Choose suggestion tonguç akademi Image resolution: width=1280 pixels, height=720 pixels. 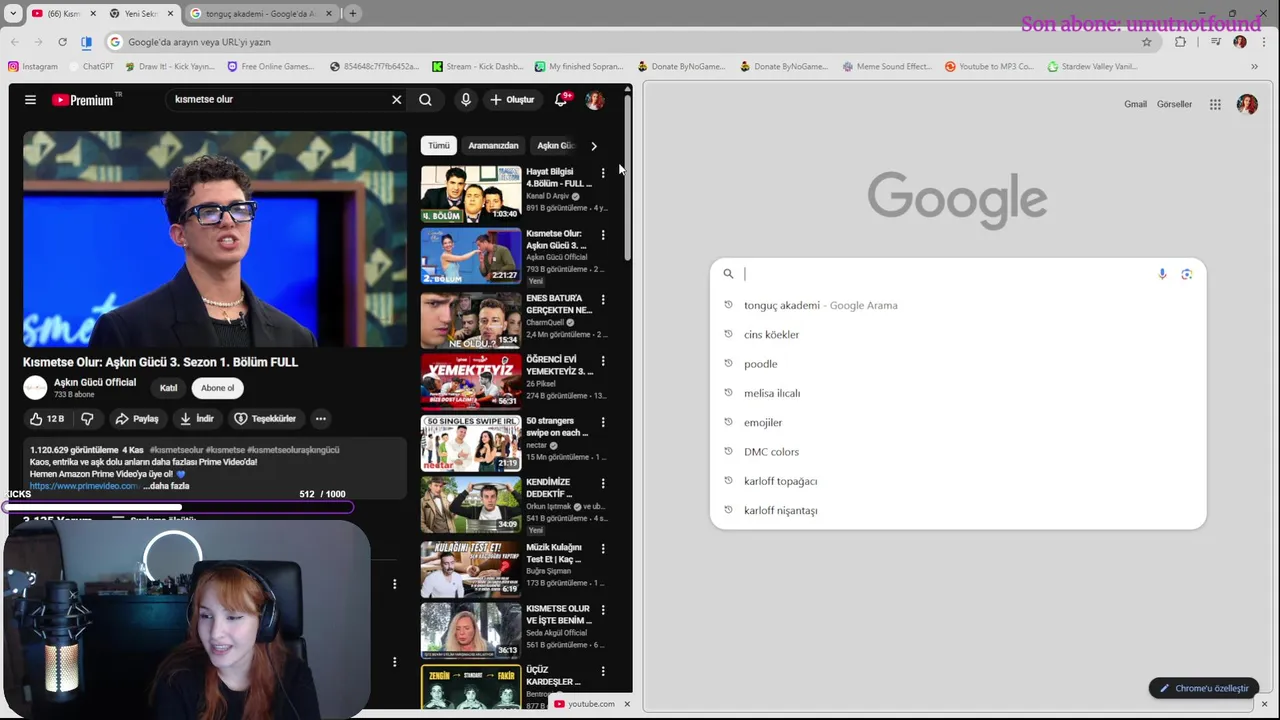tap(958, 305)
